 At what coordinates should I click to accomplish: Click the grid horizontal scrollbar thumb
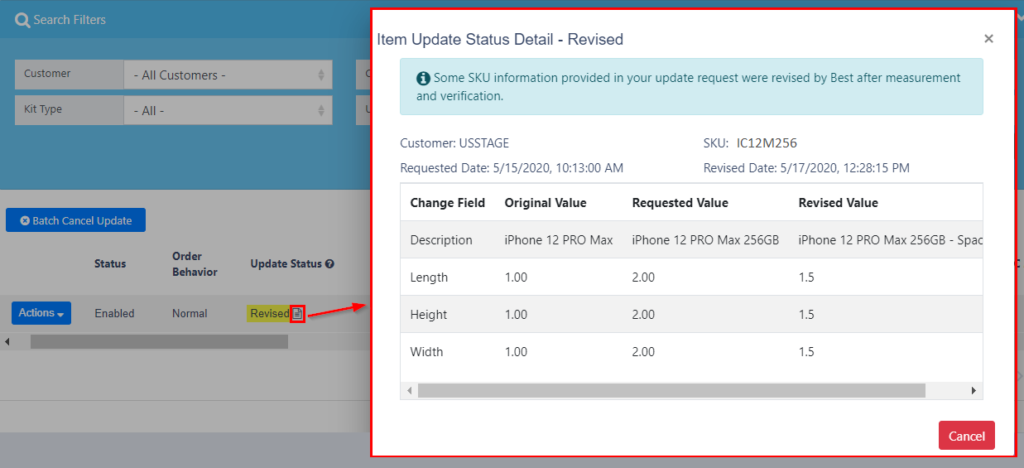159,341
